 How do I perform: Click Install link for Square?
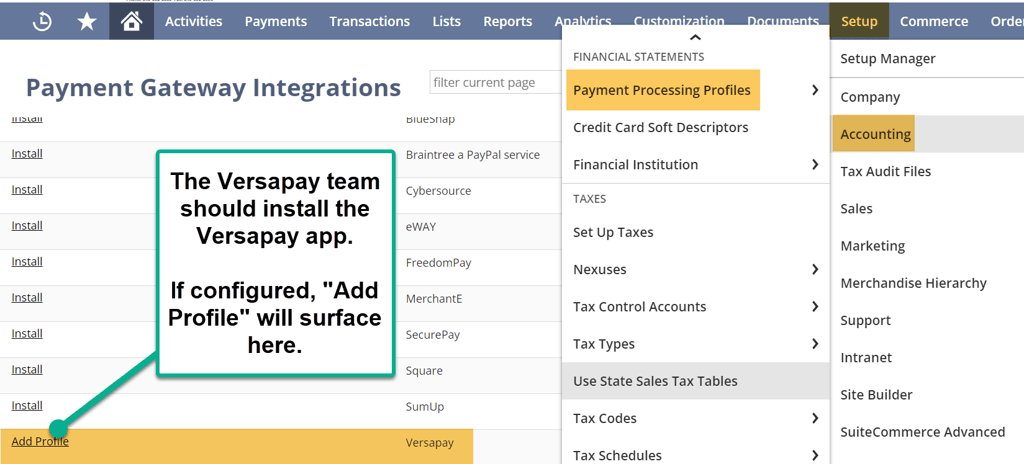click(27, 369)
